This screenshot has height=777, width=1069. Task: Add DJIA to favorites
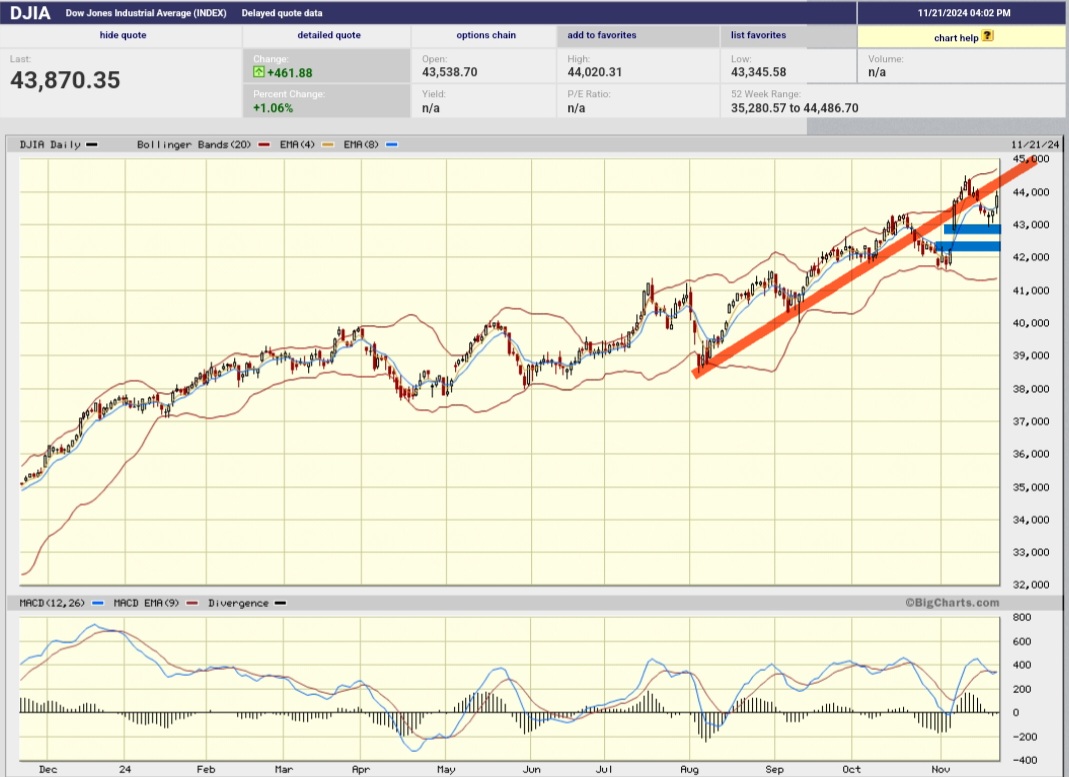click(602, 35)
